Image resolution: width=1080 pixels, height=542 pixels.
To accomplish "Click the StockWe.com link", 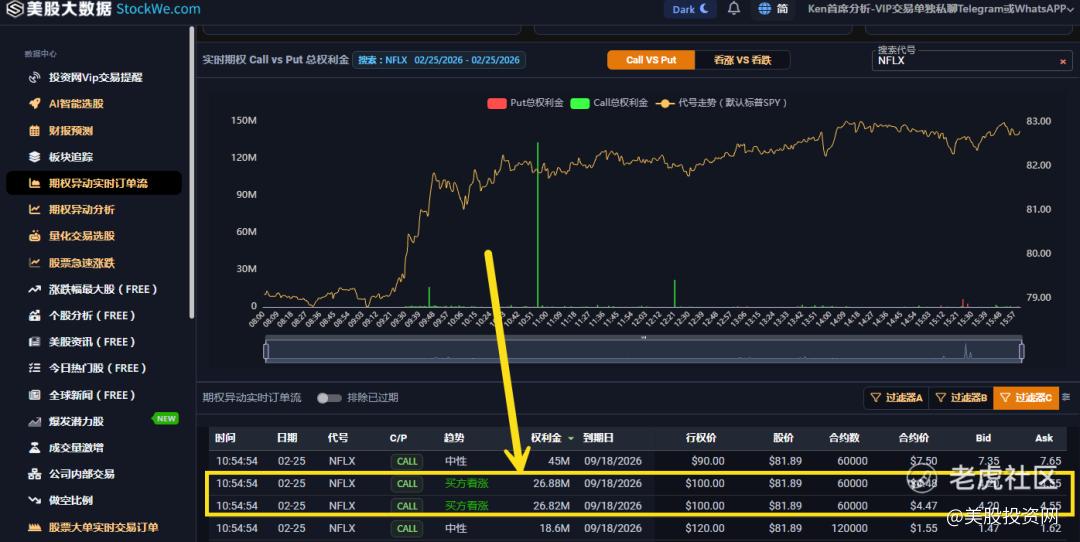I will pos(158,9).
